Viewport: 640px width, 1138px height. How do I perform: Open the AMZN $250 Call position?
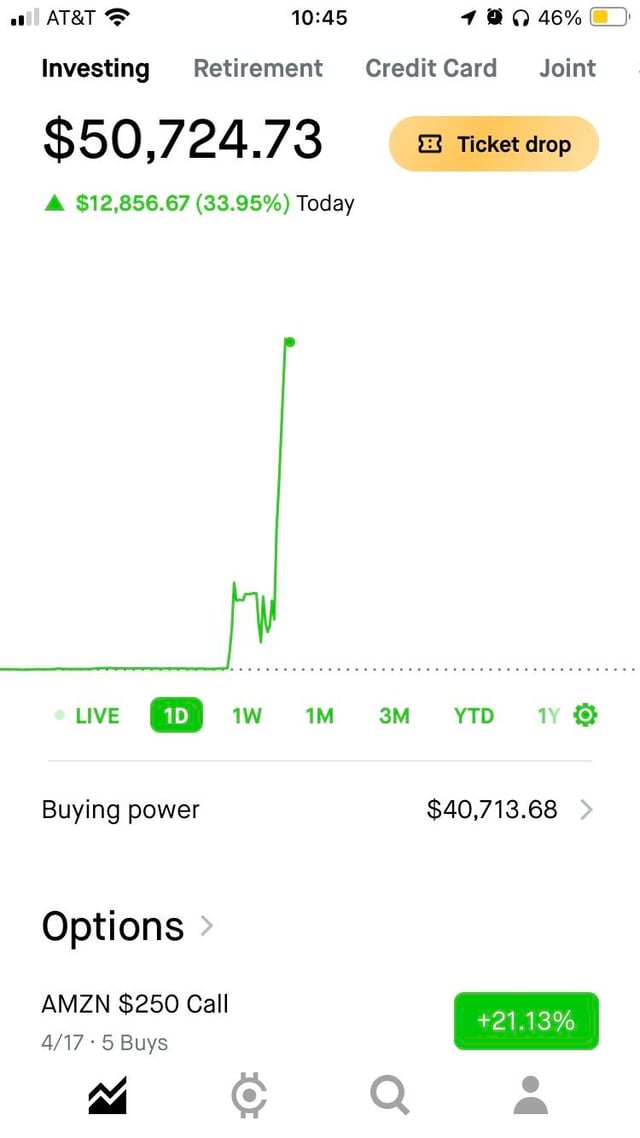(x=135, y=1004)
